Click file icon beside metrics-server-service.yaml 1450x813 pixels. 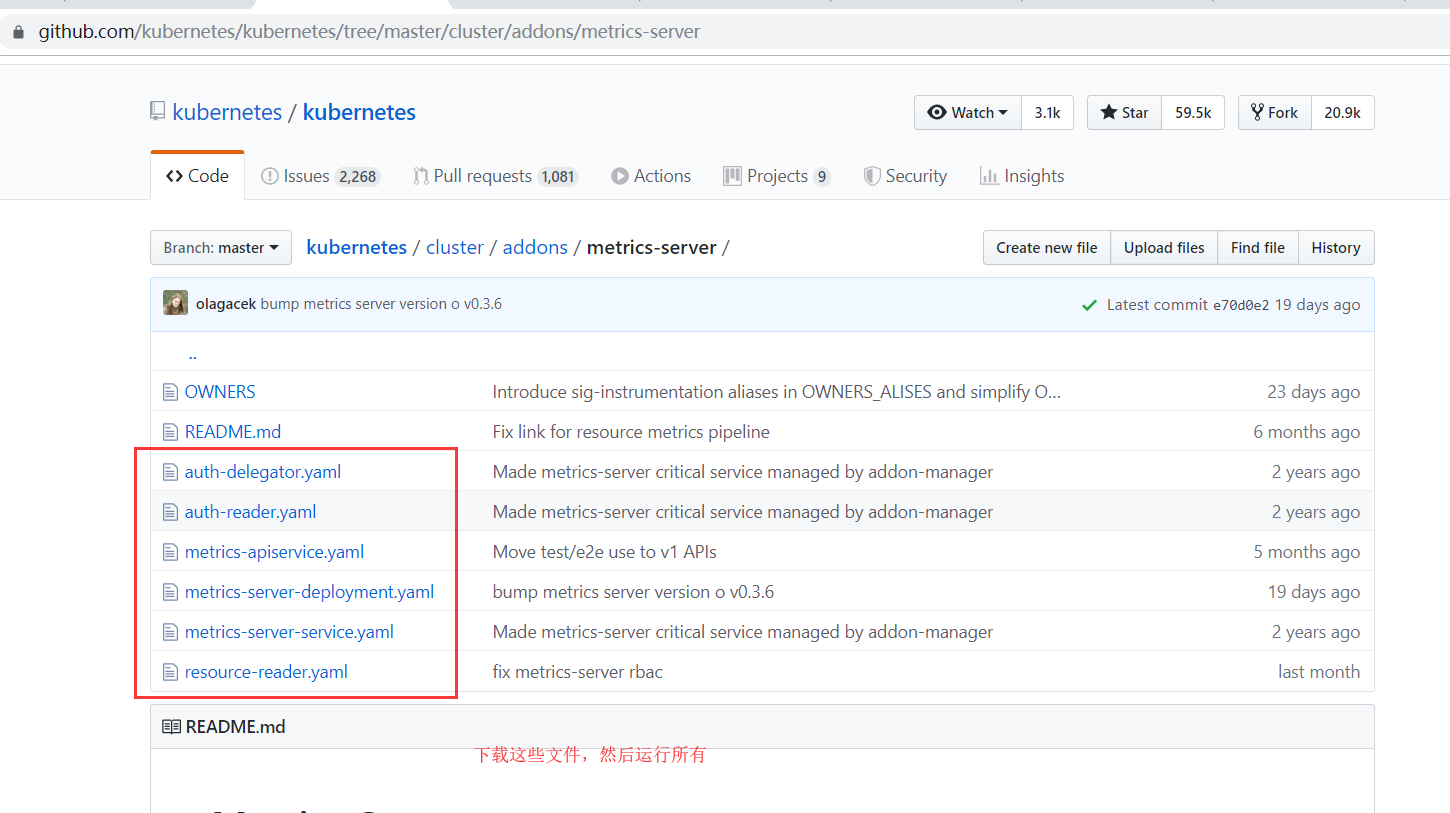pos(171,632)
